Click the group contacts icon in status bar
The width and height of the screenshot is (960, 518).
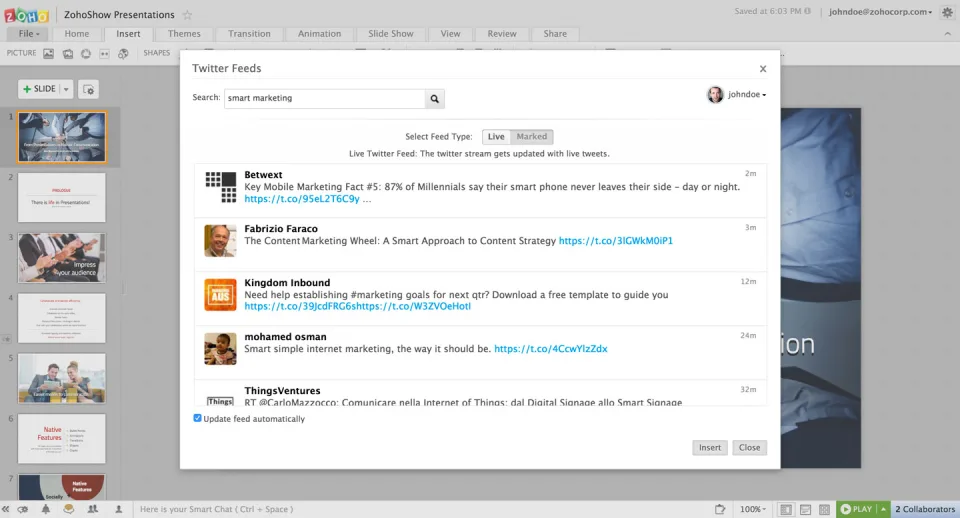(92, 509)
